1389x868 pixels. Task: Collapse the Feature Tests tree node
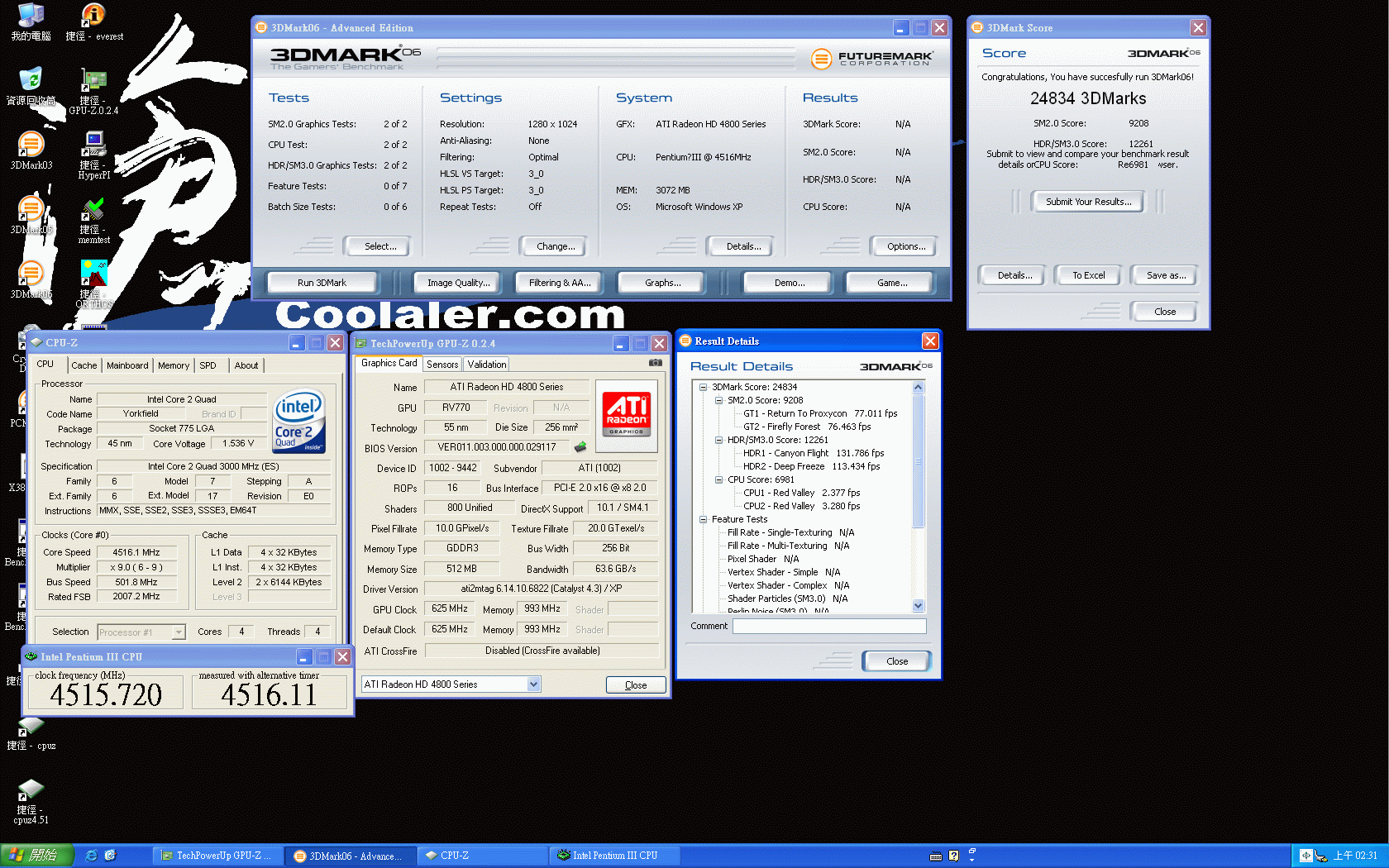point(703,519)
